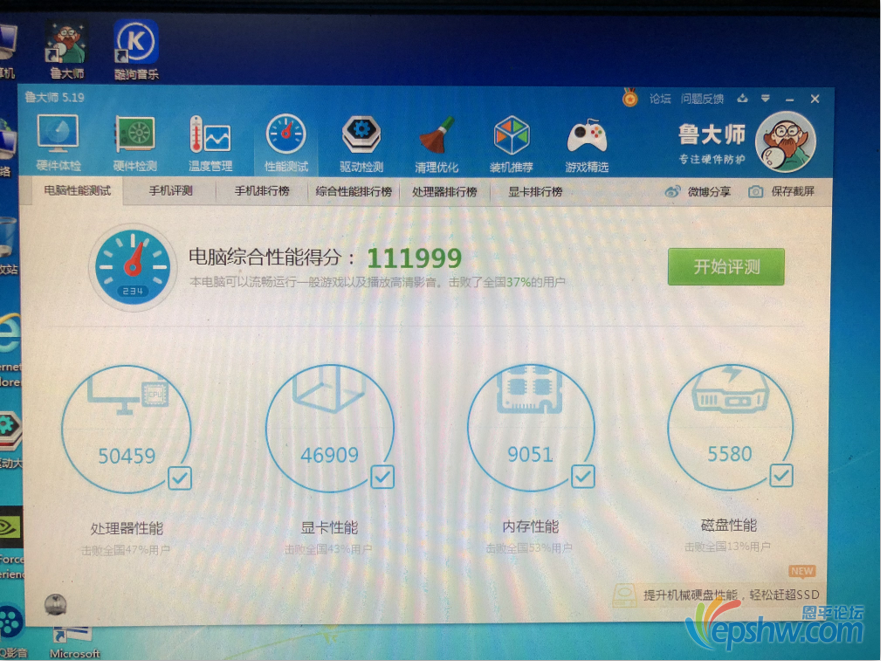
Task: Click the speedometer gauge icon
Action: coord(133,268)
